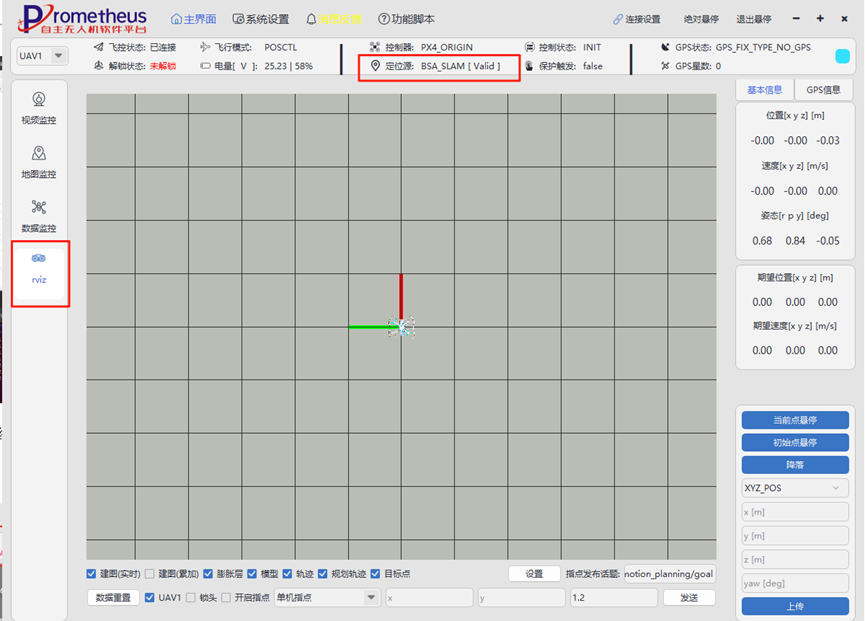The height and width of the screenshot is (621, 865).
Task: Click the 消息反馈 bell icon
Action: 311,19
